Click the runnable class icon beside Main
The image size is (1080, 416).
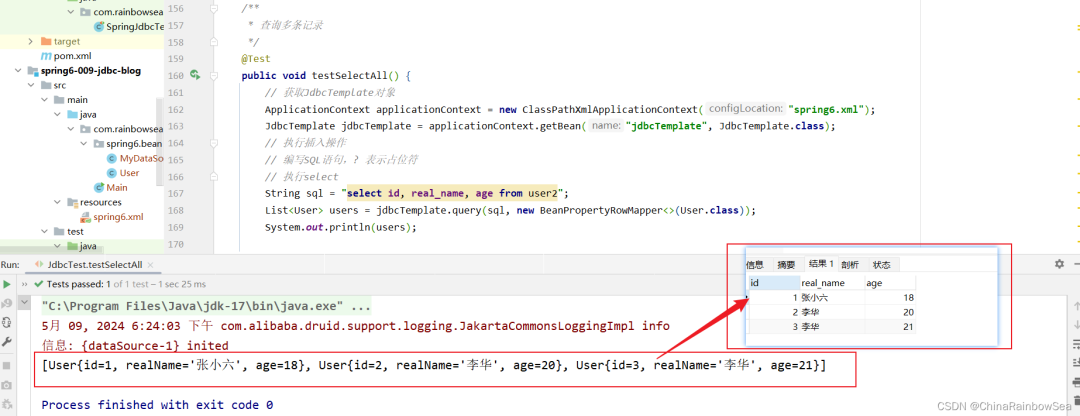click(100, 187)
